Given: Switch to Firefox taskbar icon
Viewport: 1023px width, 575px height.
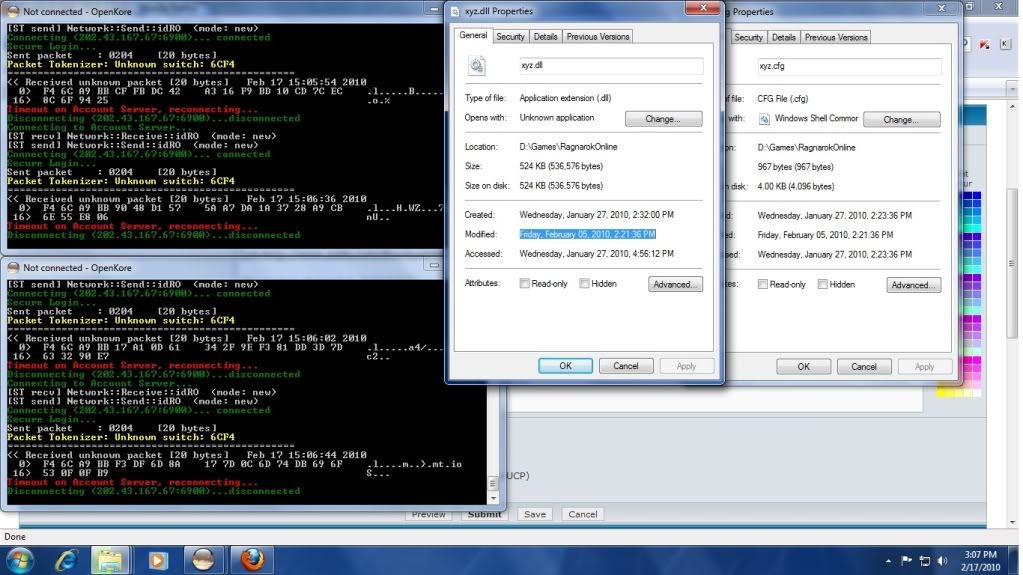Looking at the screenshot, I should point(252,561).
